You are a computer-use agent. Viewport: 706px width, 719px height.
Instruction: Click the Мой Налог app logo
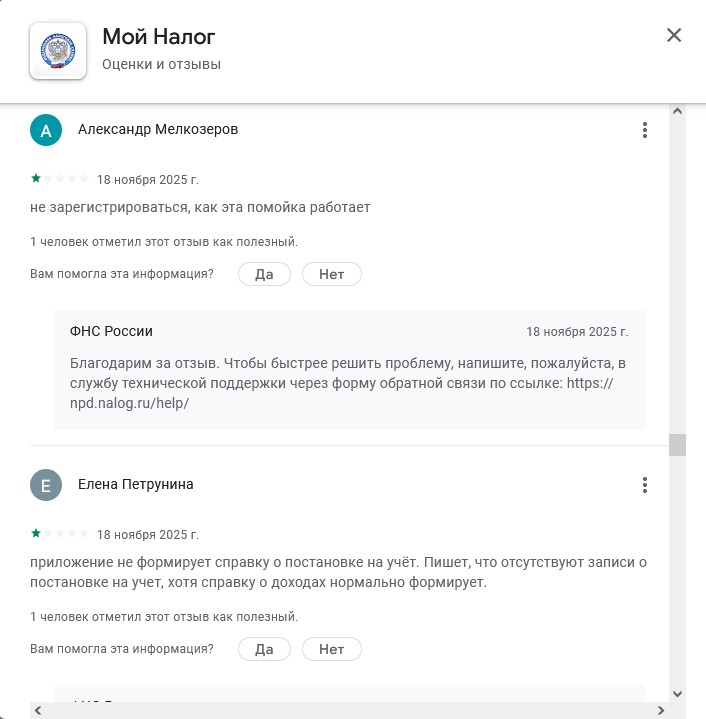coord(59,51)
